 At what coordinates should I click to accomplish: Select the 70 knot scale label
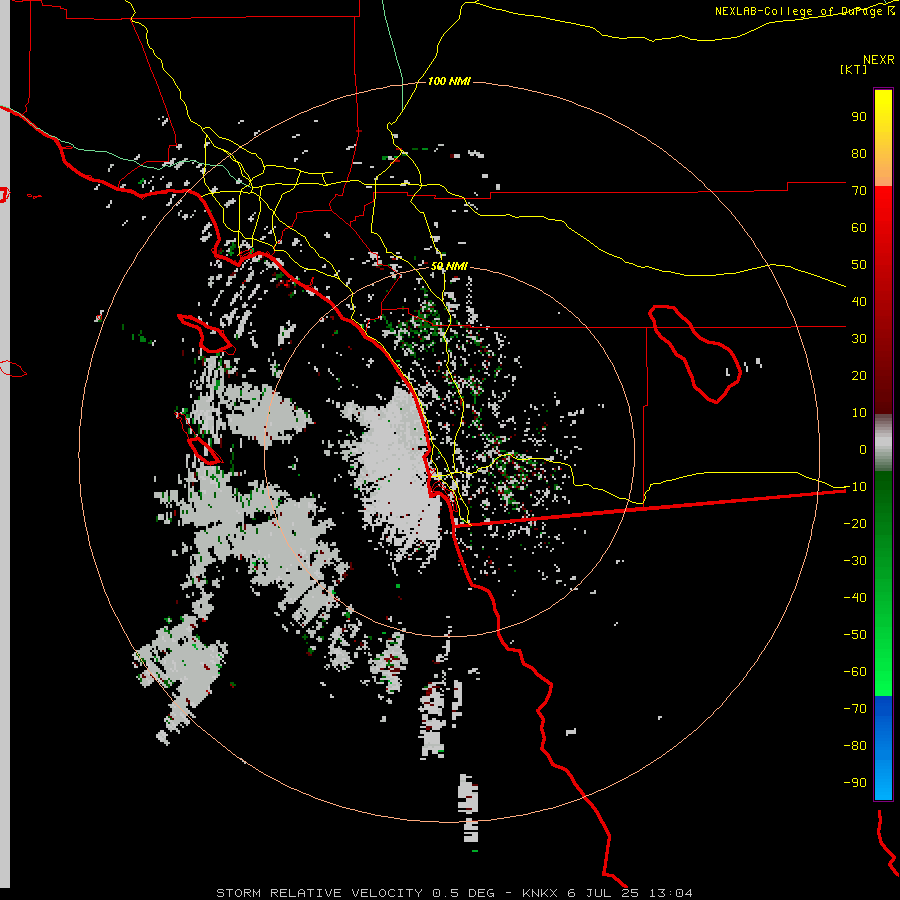[x=859, y=191]
